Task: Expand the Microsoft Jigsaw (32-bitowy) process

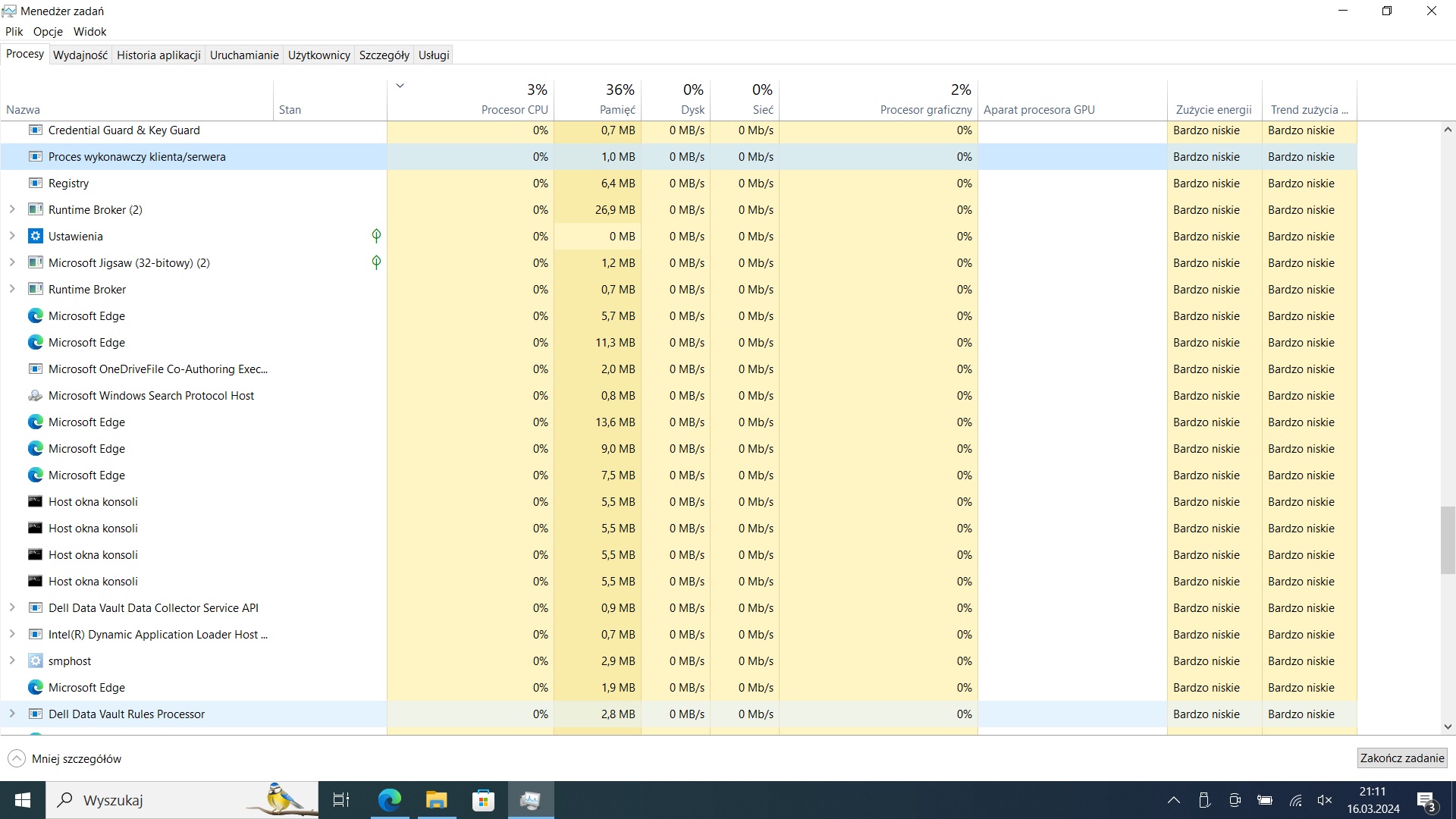Action: click(12, 262)
